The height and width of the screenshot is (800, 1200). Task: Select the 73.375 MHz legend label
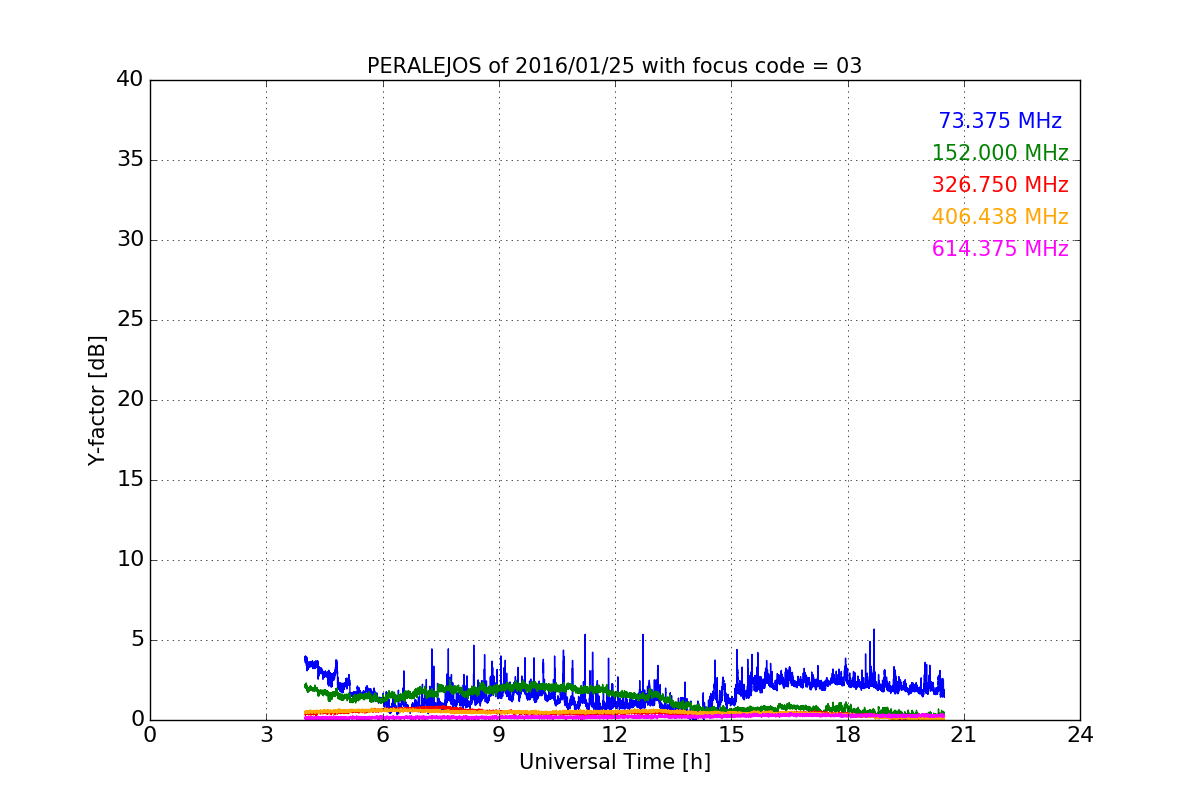pos(1000,121)
